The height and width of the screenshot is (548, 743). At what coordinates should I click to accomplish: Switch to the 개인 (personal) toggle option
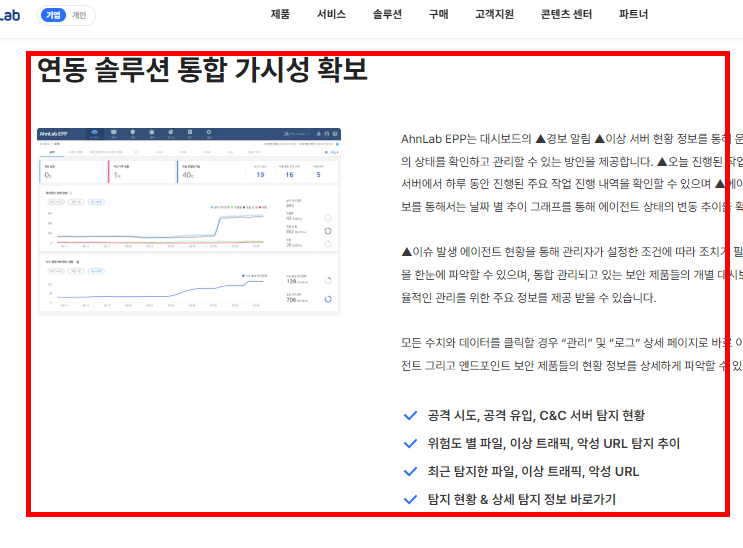pyautogui.click(x=79, y=15)
